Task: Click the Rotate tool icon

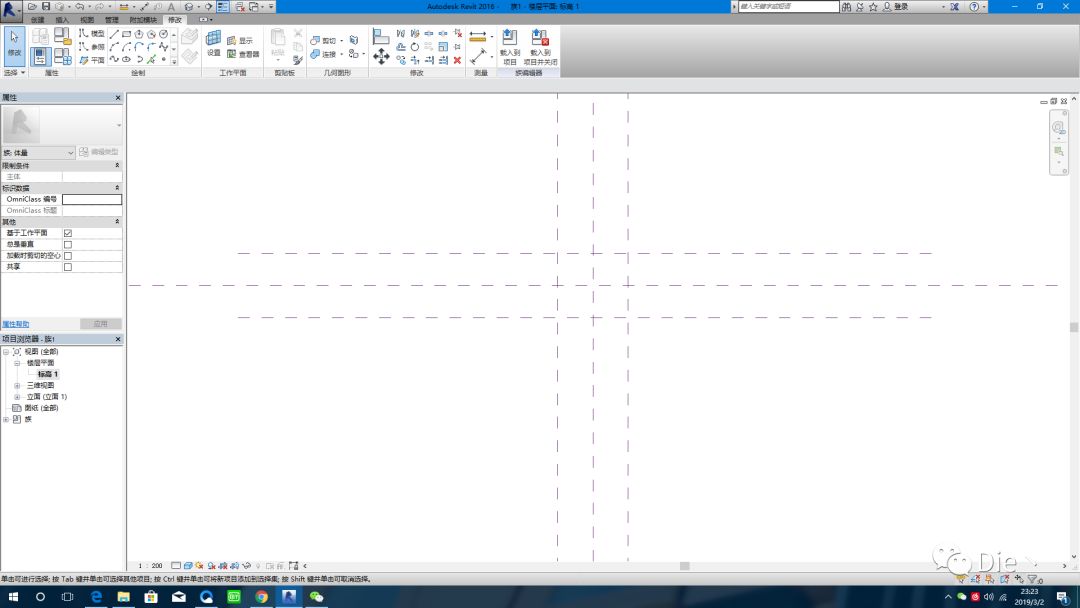Action: [x=415, y=47]
